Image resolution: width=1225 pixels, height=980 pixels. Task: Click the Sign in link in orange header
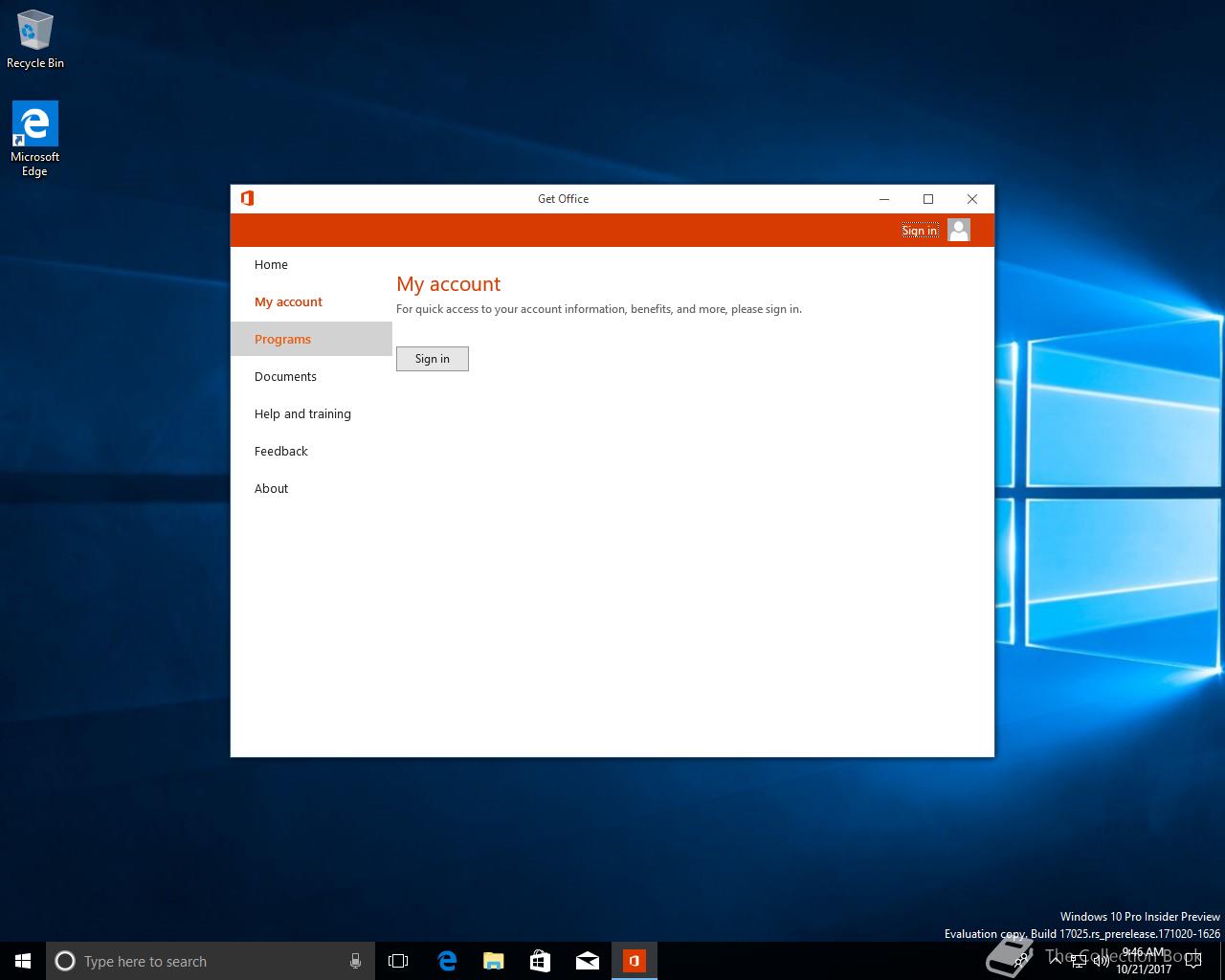[x=920, y=231]
